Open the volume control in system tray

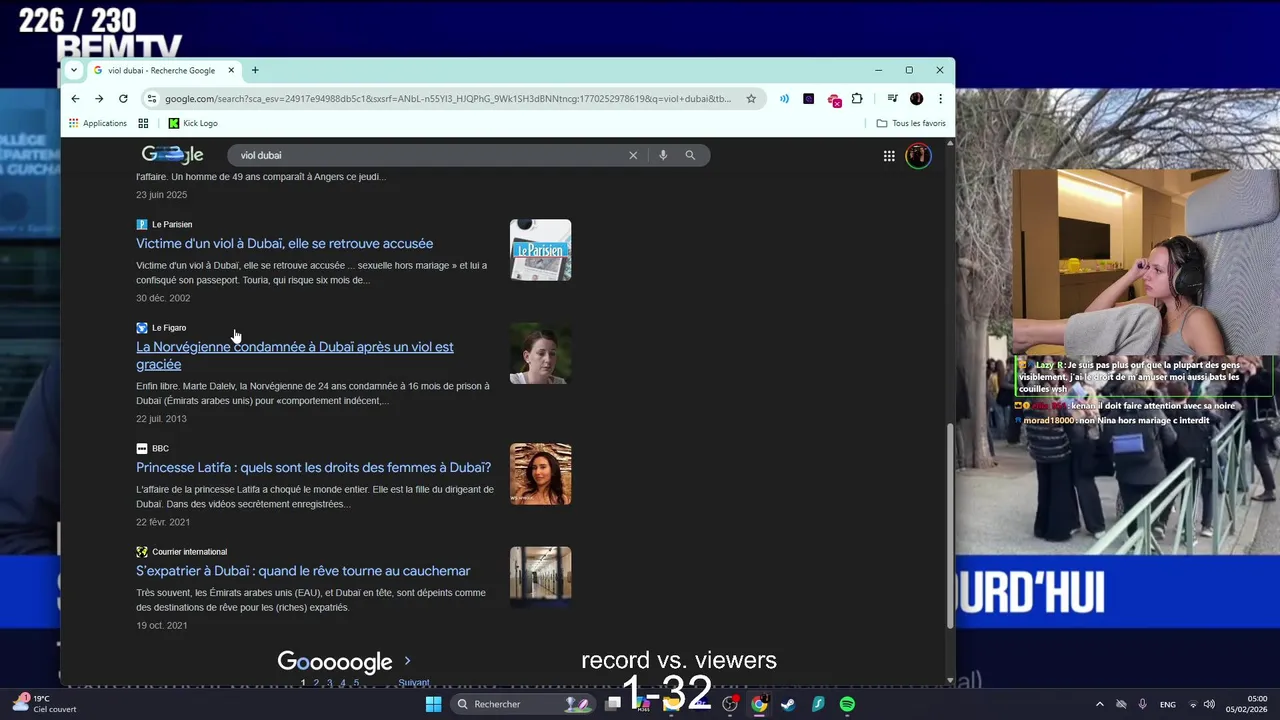[1209, 704]
